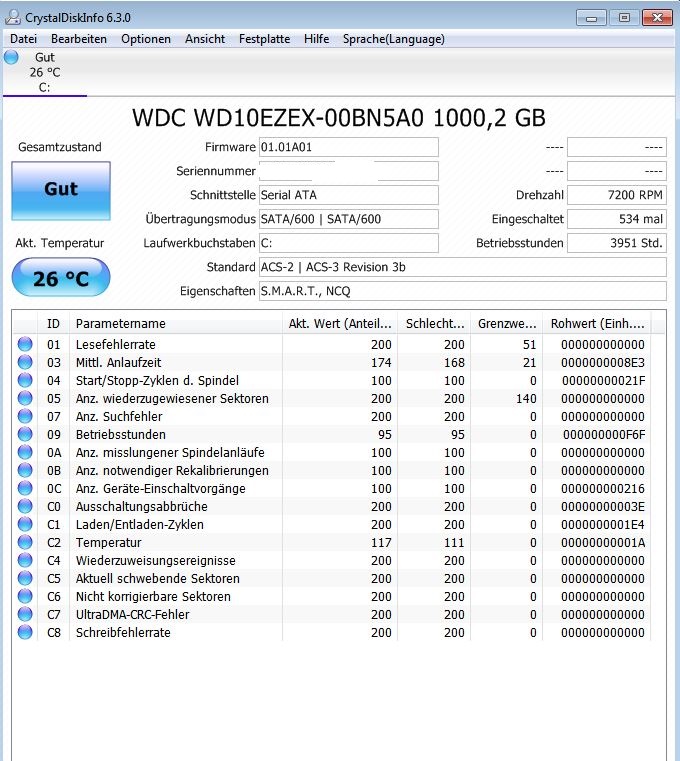This screenshot has width=680, height=761.
Task: Click the raw value 0000000001E4
Action: [x=603, y=525]
